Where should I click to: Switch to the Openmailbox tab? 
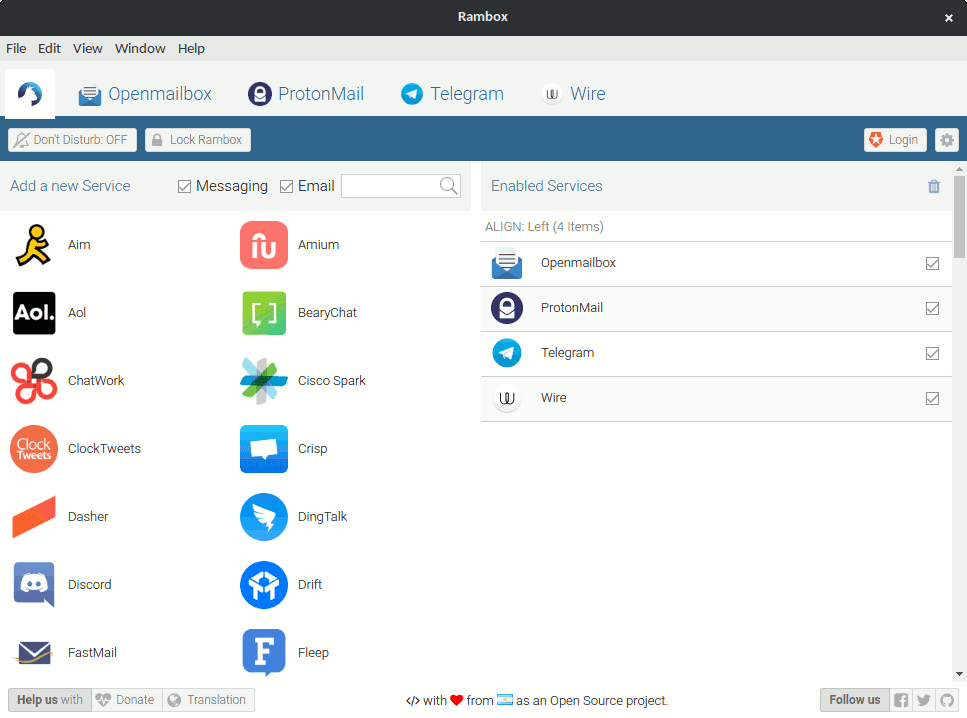(145, 94)
